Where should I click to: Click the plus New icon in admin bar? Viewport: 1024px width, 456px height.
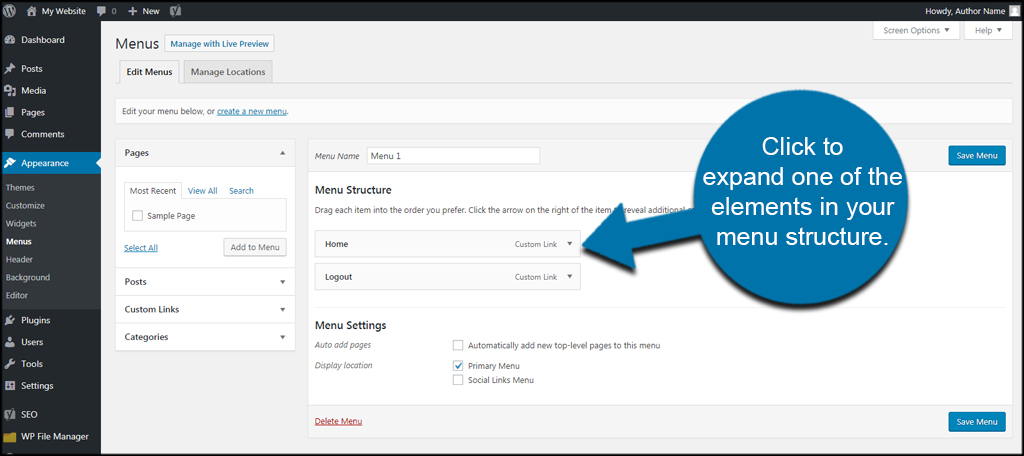(x=133, y=11)
